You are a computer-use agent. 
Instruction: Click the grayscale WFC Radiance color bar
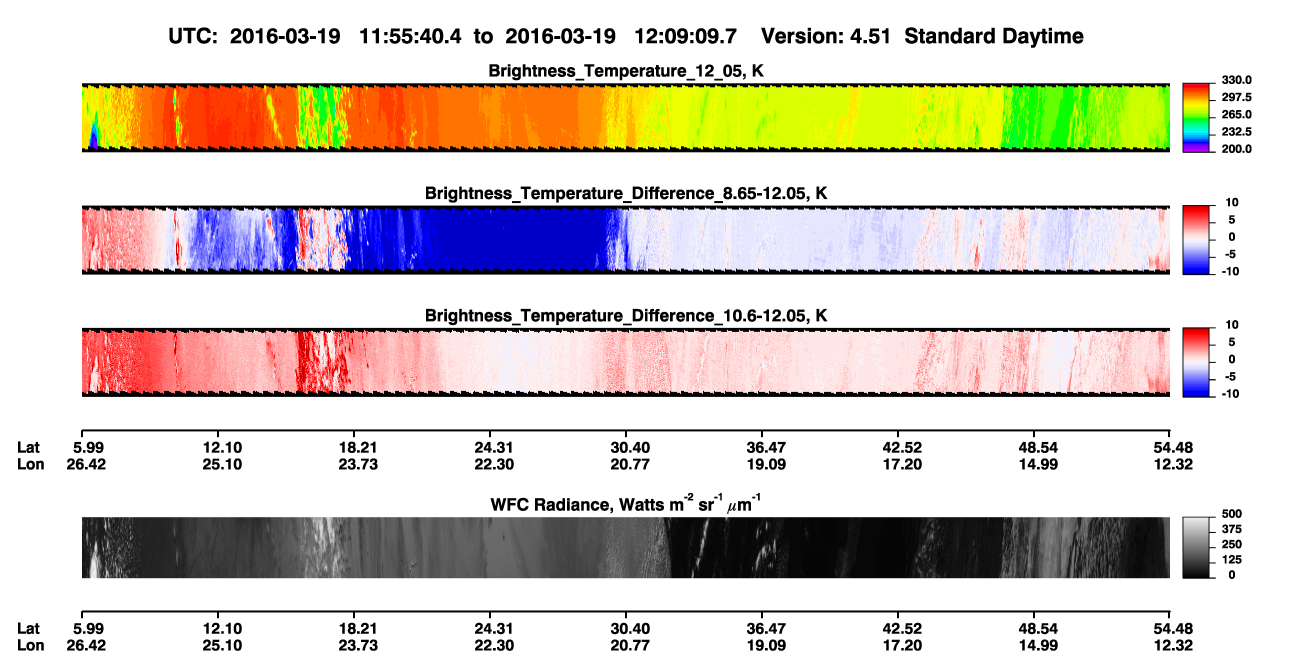tap(1196, 547)
